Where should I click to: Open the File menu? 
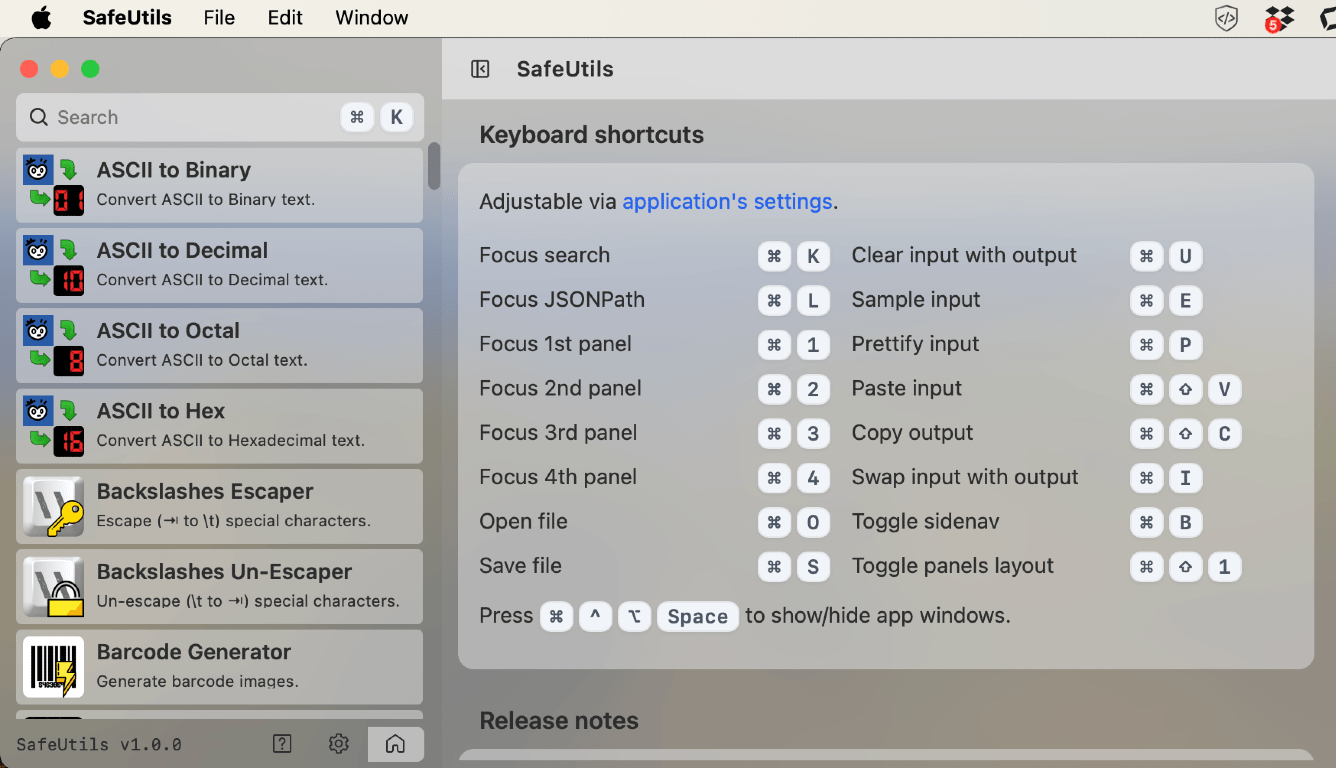point(219,17)
